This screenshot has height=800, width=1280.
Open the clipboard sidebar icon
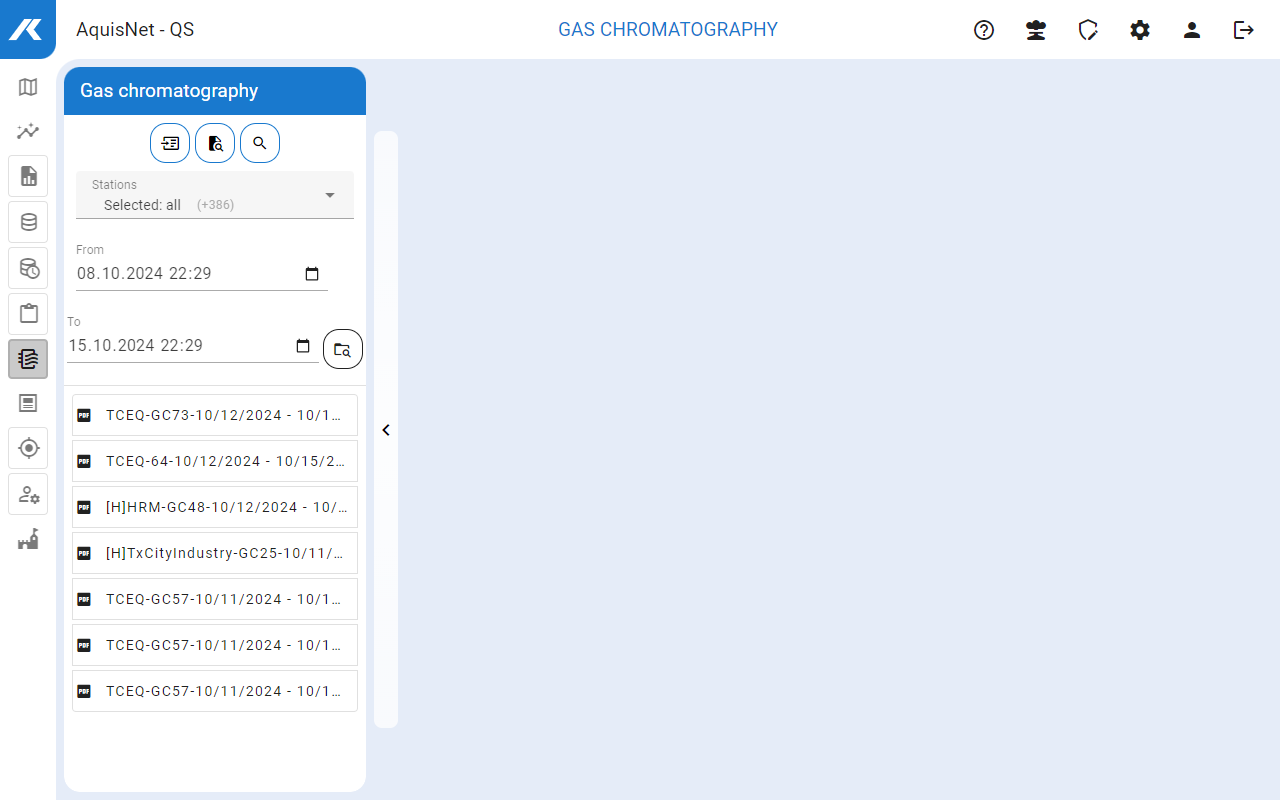28,313
